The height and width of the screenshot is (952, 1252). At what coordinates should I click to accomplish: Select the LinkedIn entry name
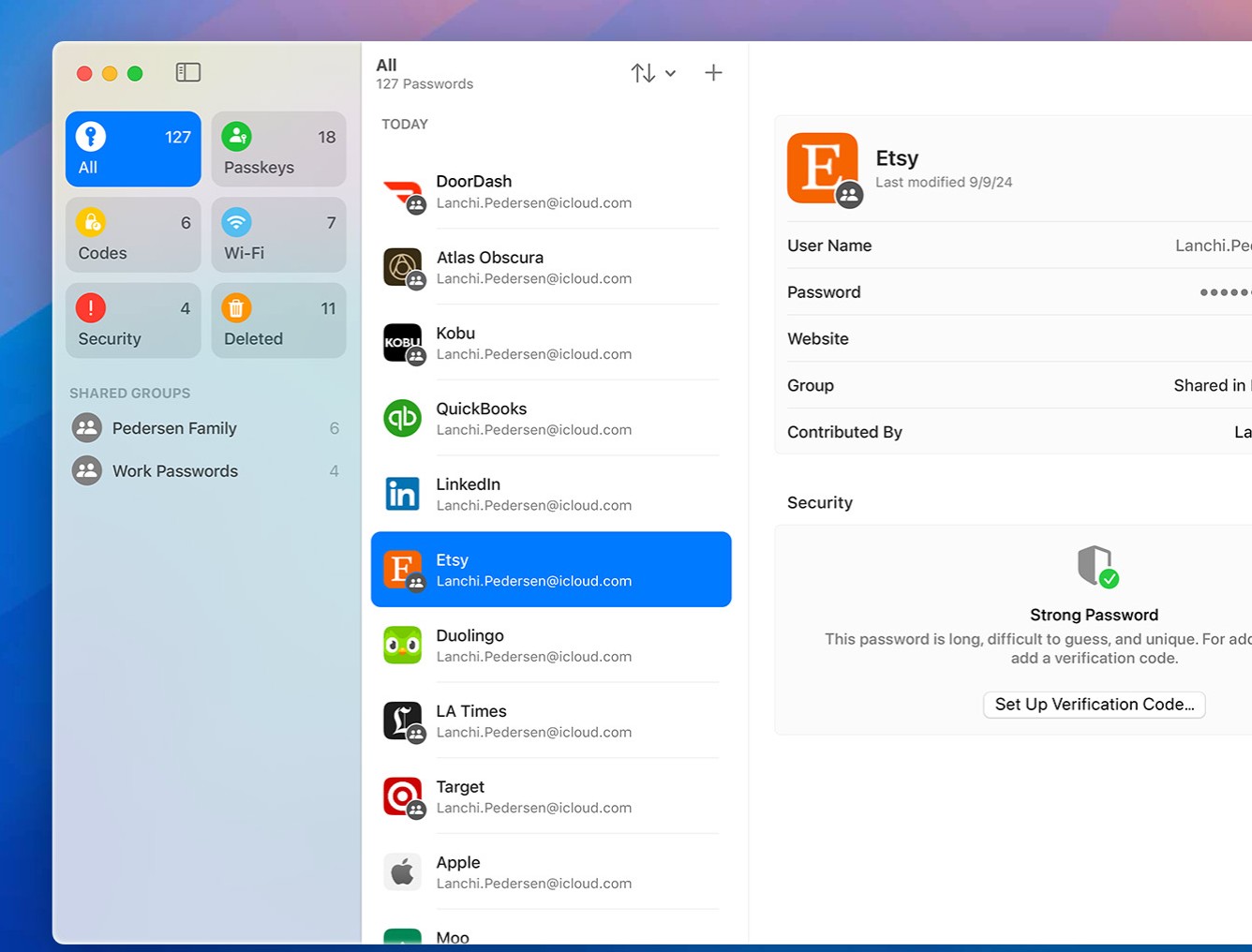469,484
